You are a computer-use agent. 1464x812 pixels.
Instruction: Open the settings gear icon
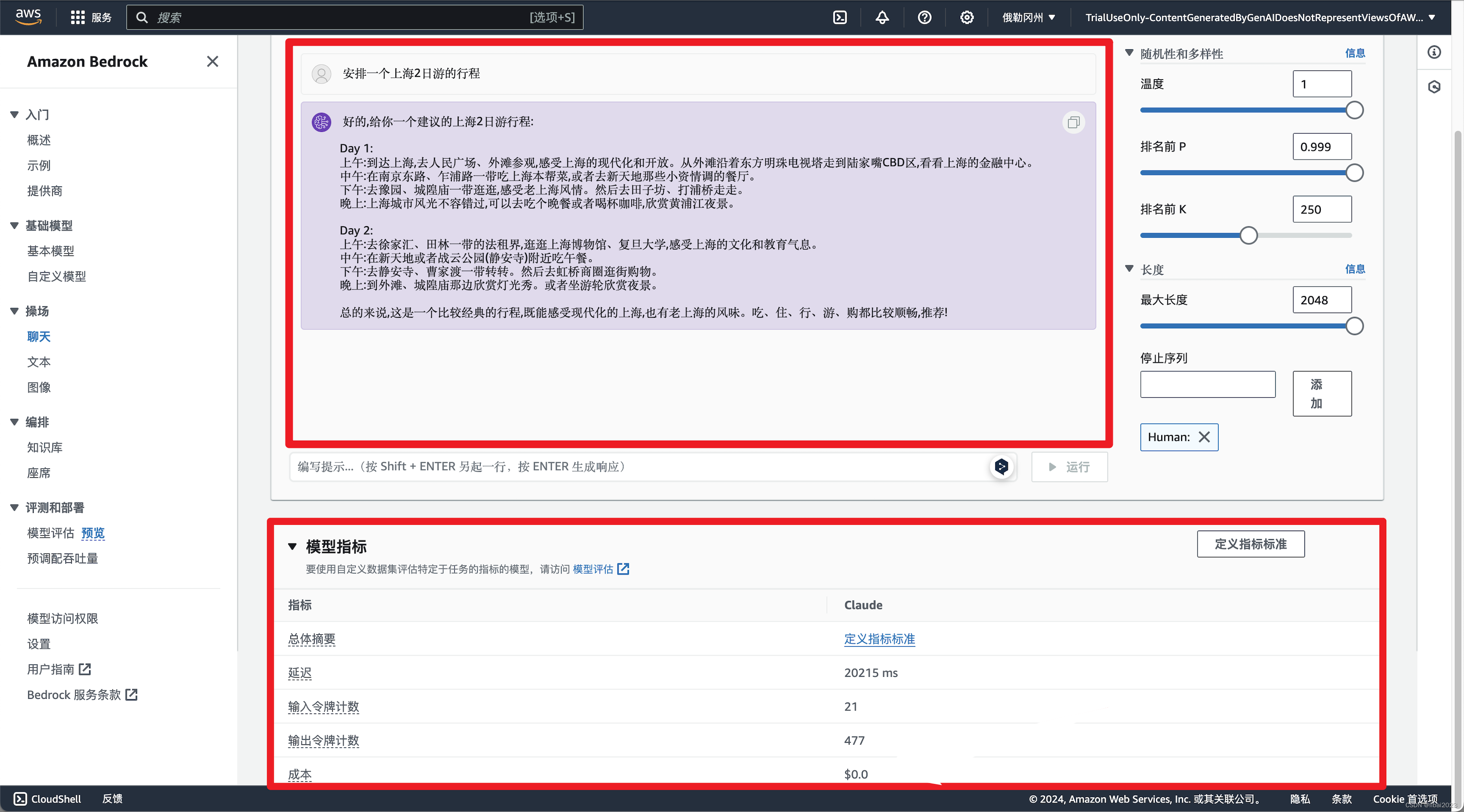click(967, 18)
